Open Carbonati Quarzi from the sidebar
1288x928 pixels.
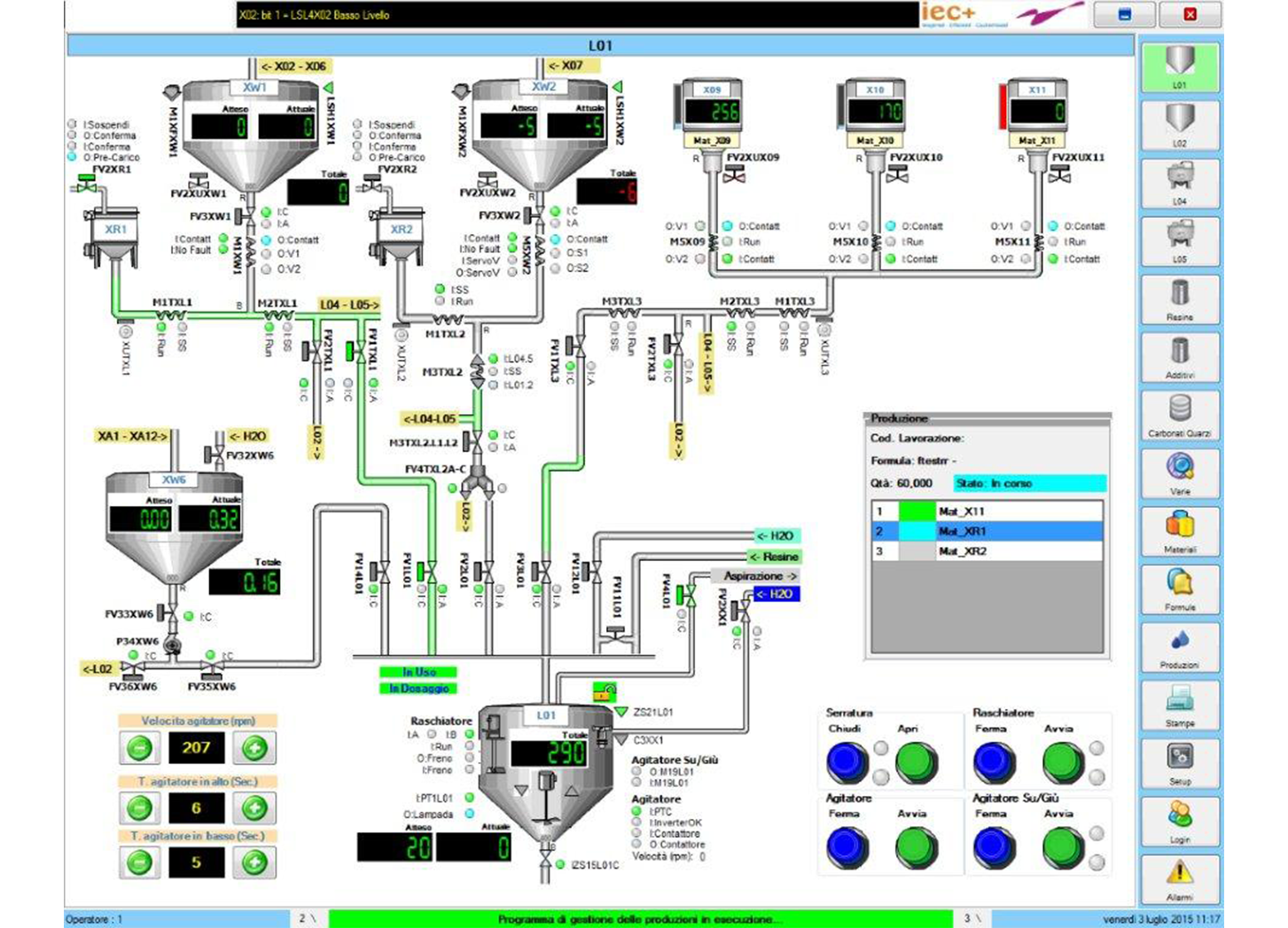1179,413
